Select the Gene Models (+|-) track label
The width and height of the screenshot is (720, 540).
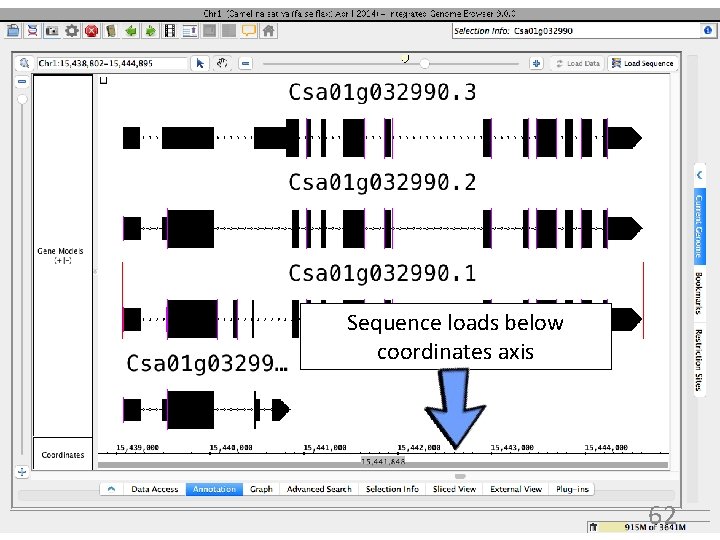point(63,256)
